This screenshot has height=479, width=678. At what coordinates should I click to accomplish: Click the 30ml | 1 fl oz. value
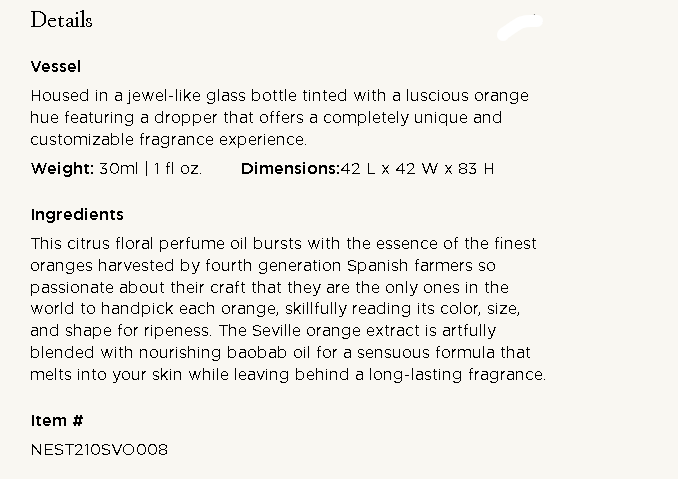[150, 169]
